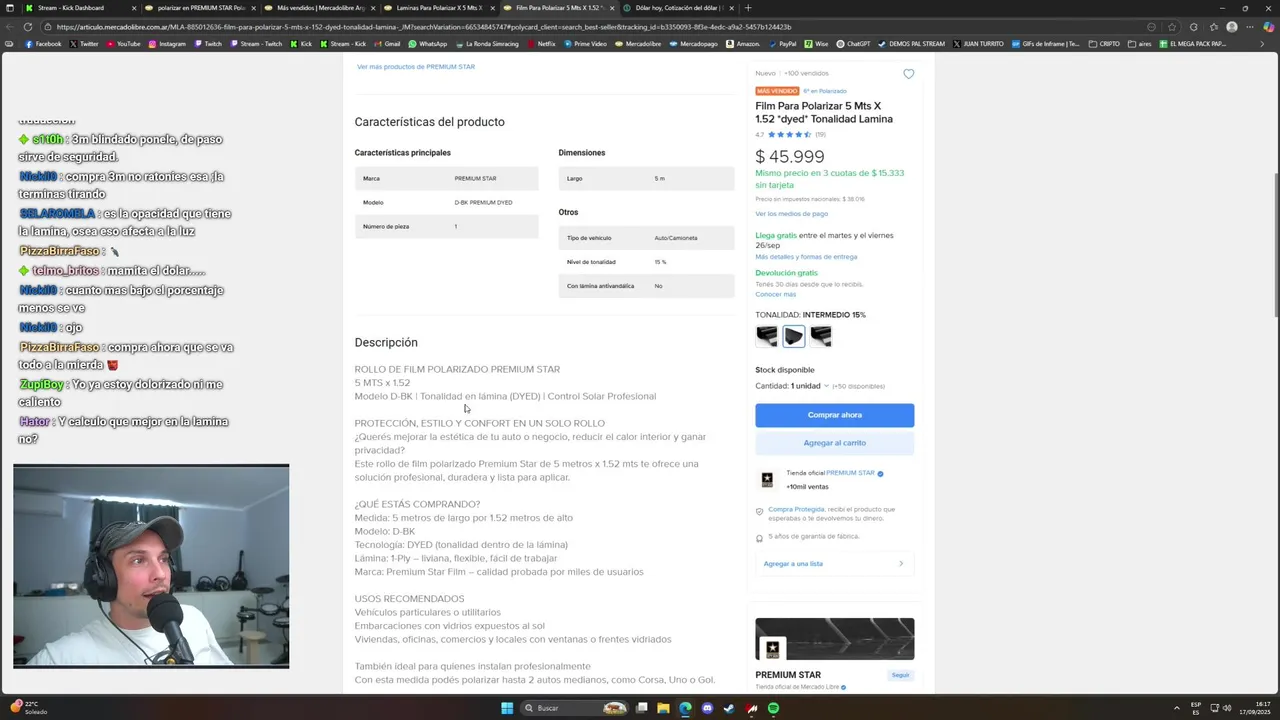1280x720 pixels.
Task: Click the price '$ 45.999'
Action: pyautogui.click(x=790, y=157)
